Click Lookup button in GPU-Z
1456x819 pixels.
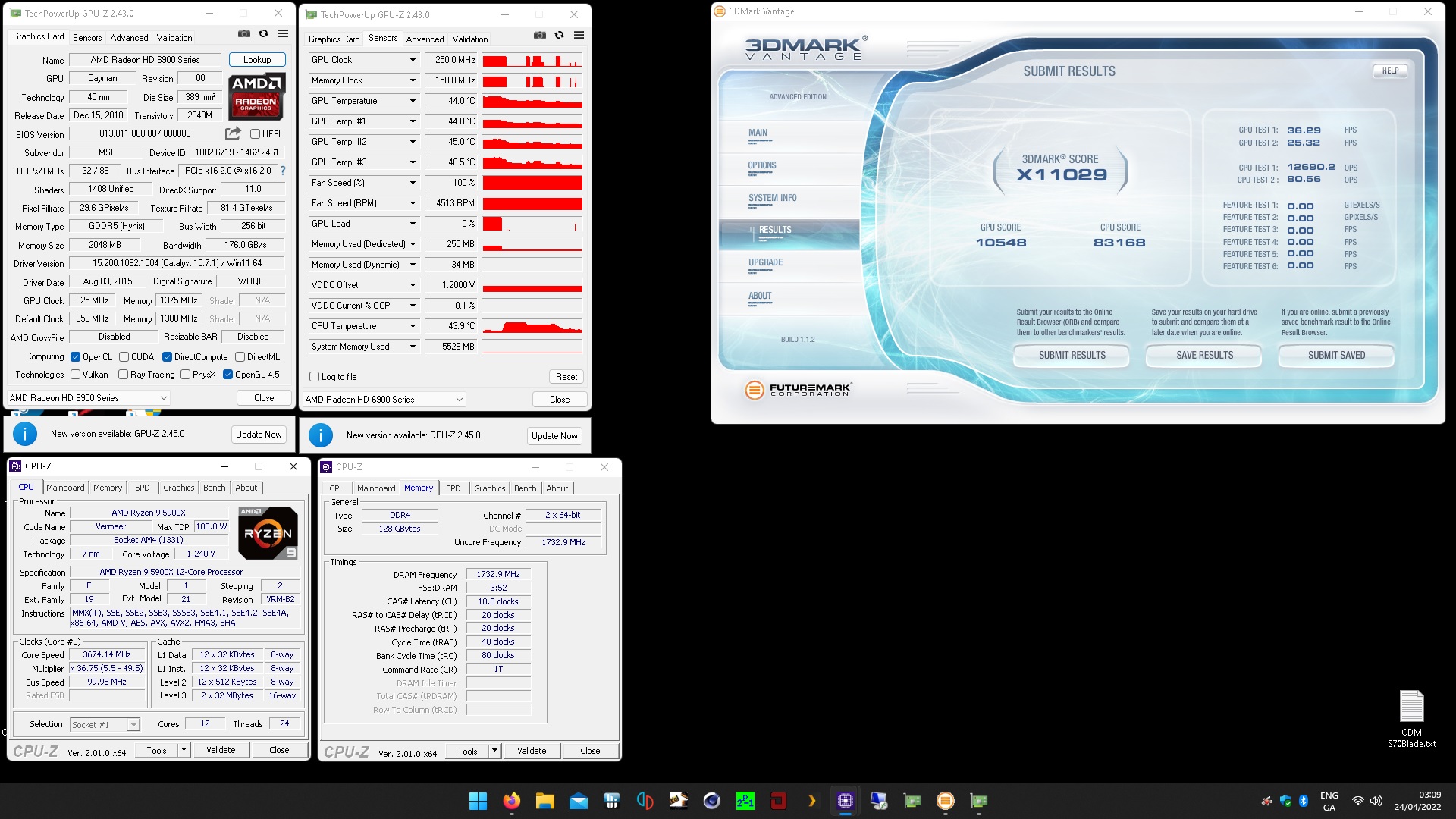pyautogui.click(x=257, y=60)
